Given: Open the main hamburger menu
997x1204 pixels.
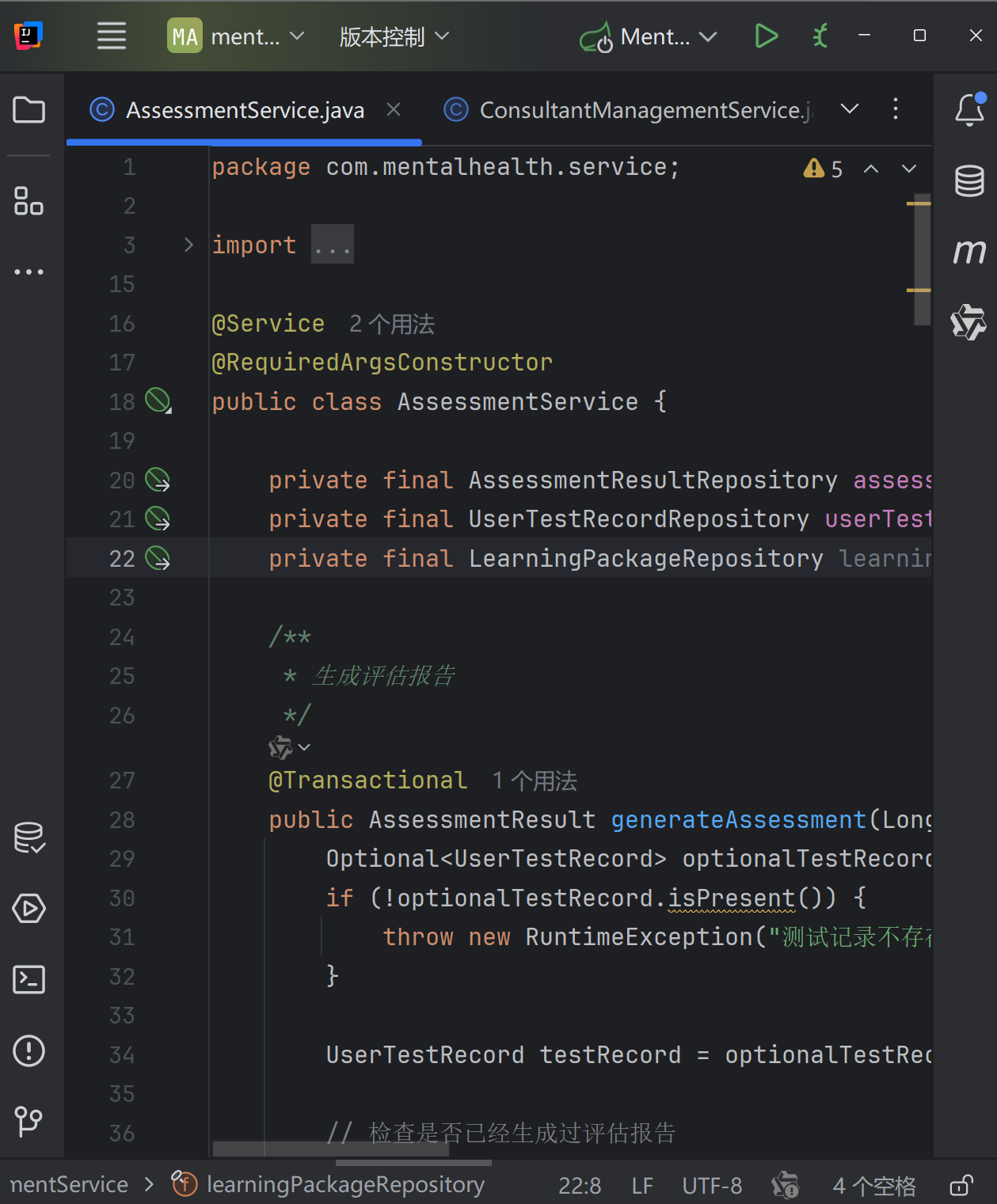Looking at the screenshot, I should [112, 36].
